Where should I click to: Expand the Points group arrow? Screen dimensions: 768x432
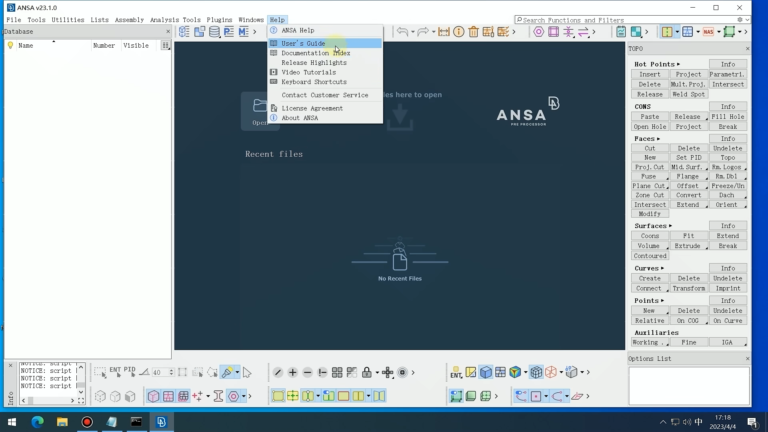662,300
